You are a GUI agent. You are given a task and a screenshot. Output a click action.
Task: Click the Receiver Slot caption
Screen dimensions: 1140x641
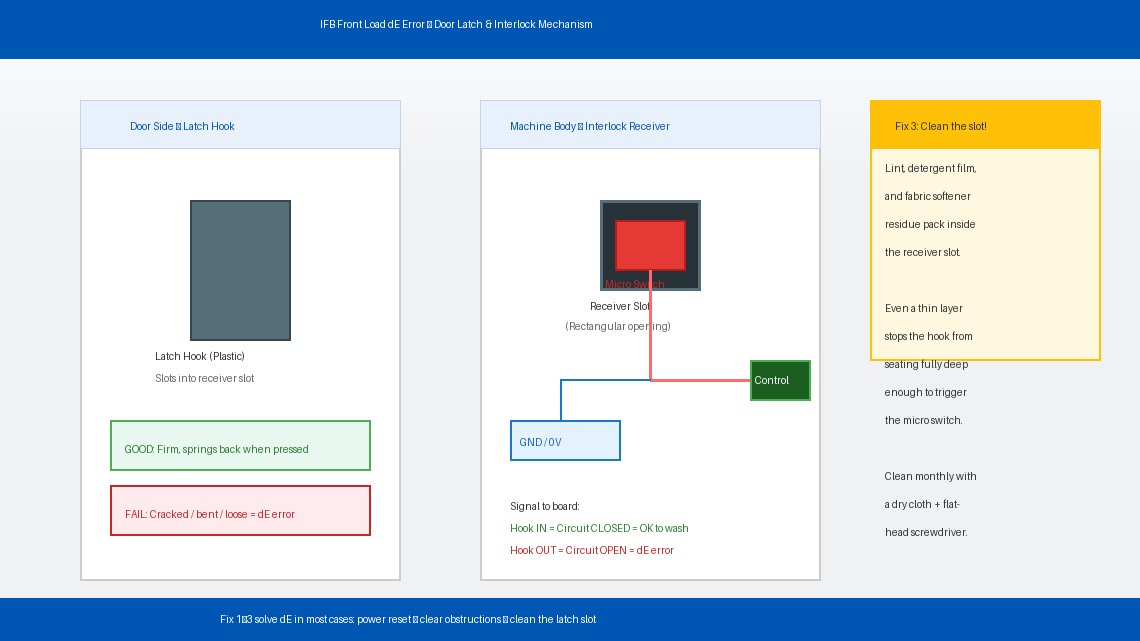(620, 307)
